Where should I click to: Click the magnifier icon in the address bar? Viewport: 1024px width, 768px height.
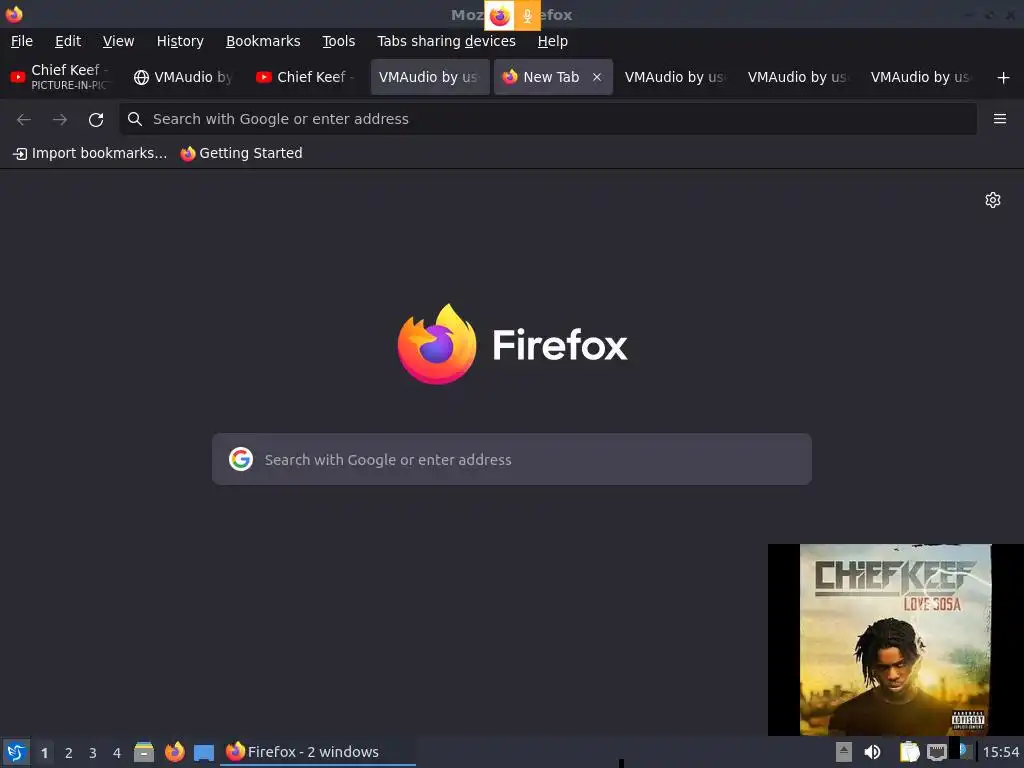click(135, 119)
